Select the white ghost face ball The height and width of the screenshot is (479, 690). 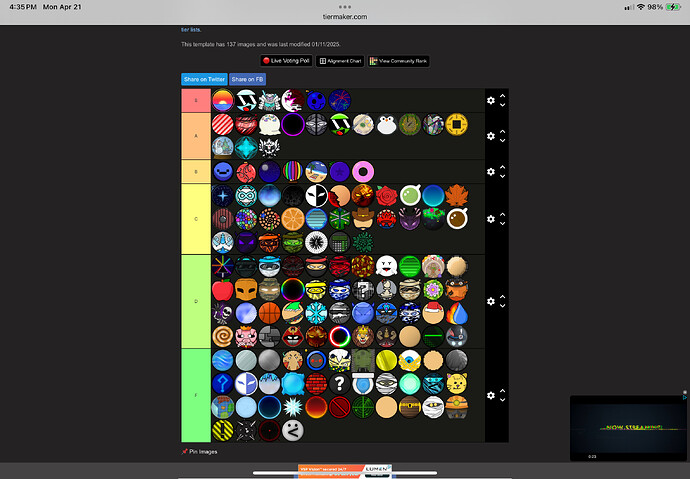386,266
